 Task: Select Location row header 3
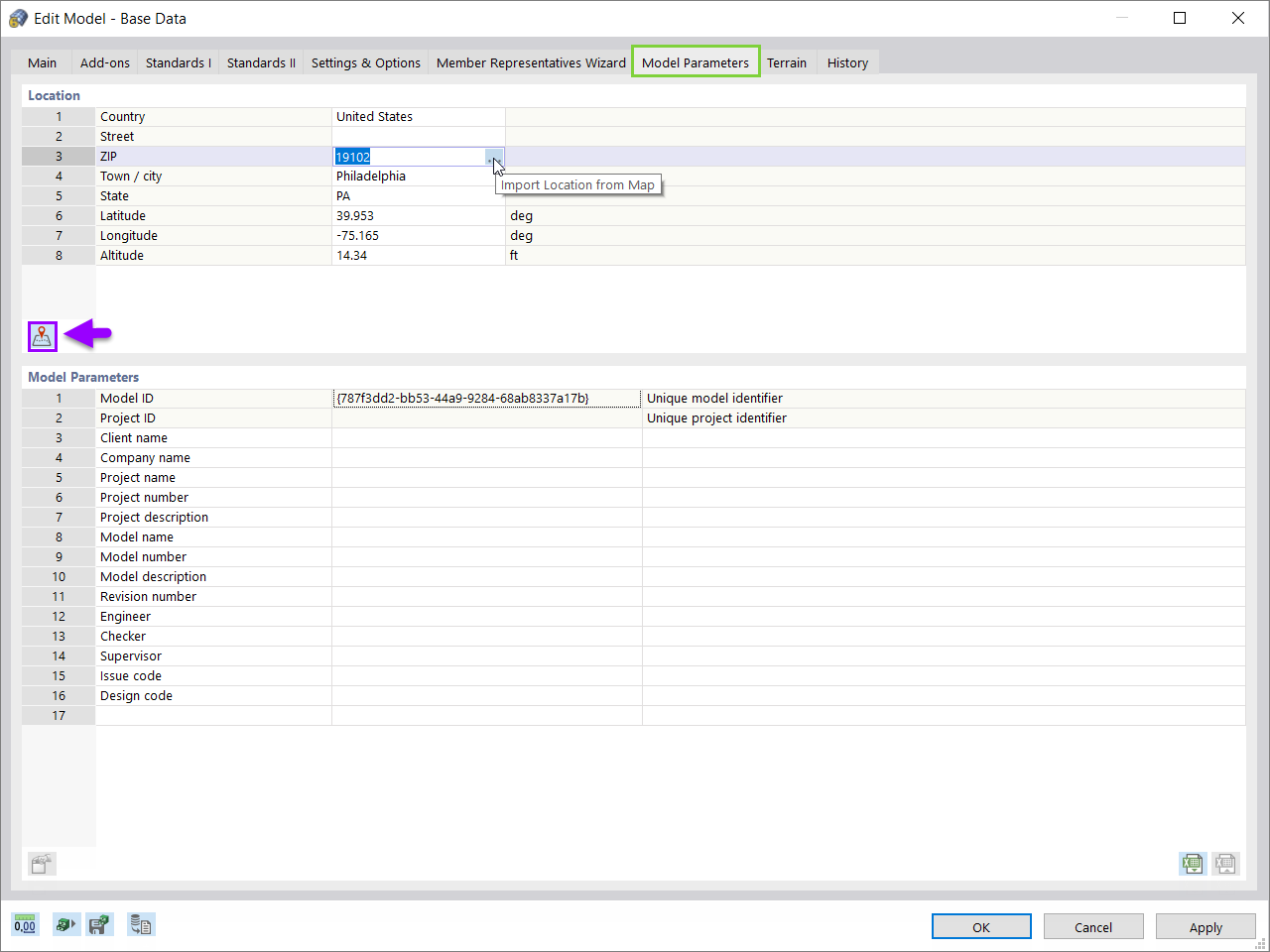[x=59, y=157]
